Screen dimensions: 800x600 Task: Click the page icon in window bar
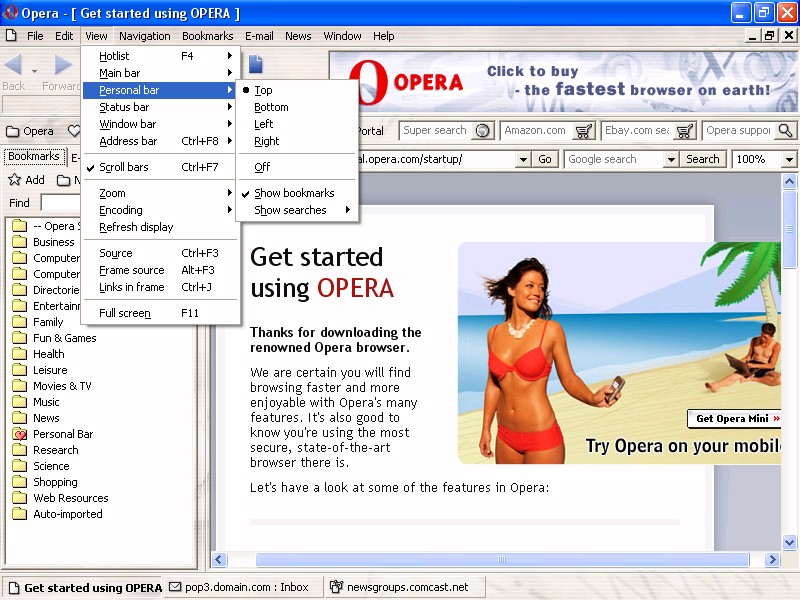pos(14,588)
